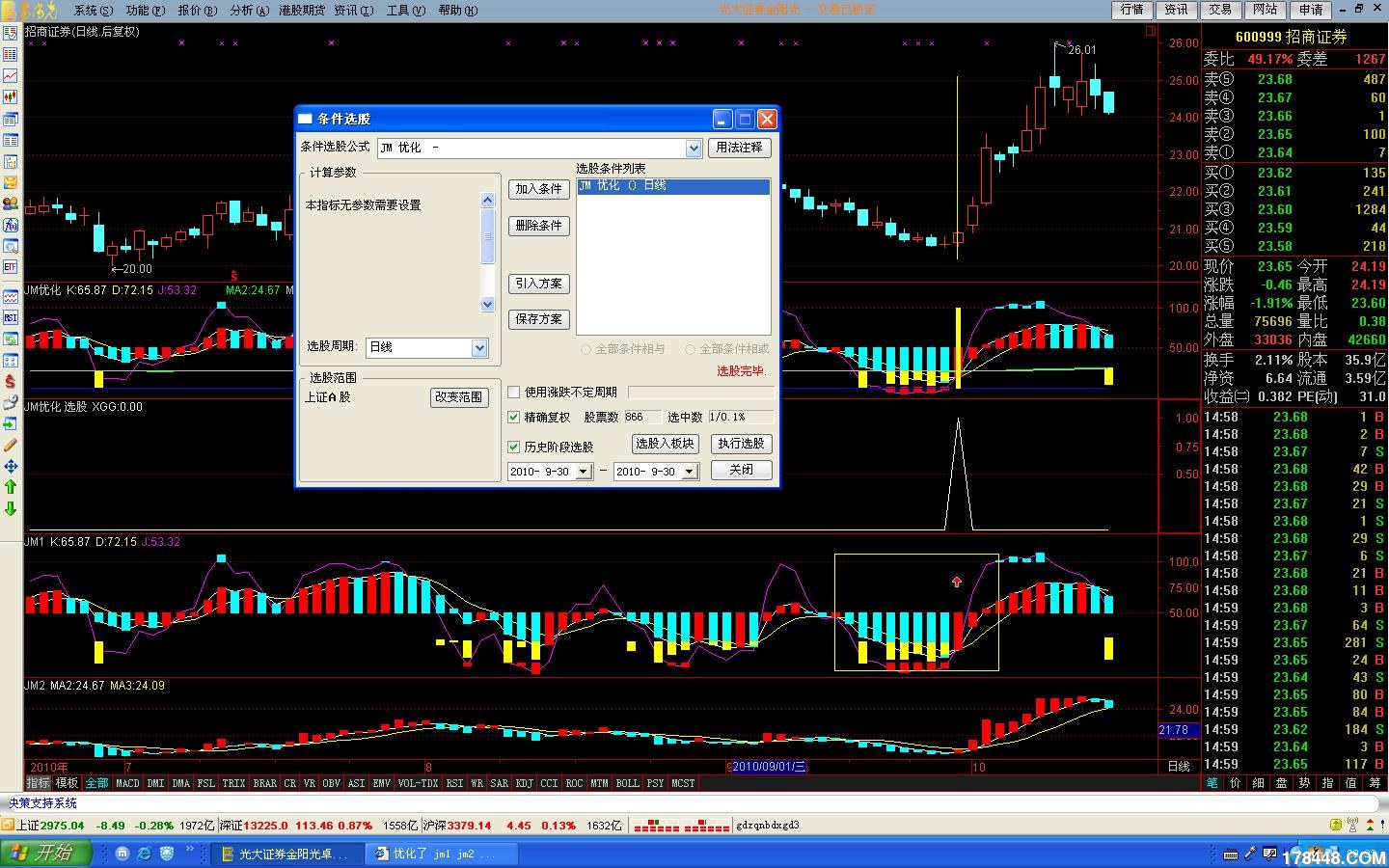
Task: Click the RSI indicator icon in sidebar
Action: click(11, 317)
